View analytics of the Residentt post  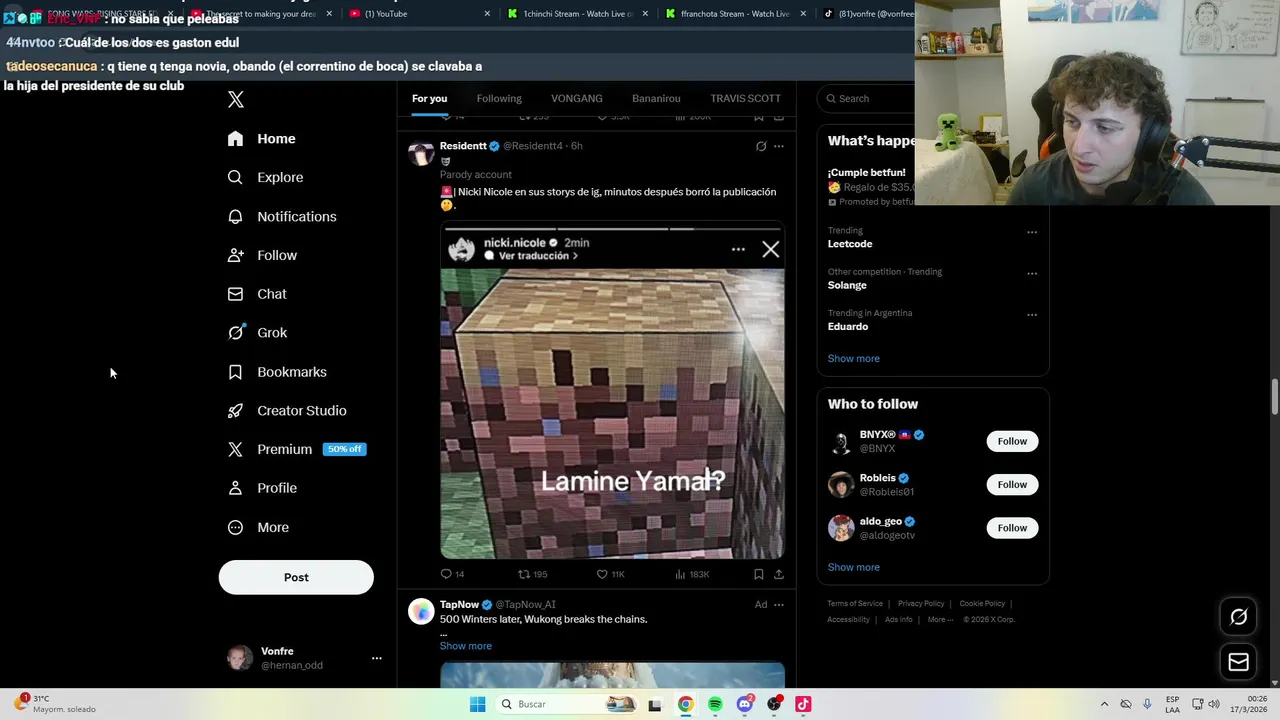692,574
